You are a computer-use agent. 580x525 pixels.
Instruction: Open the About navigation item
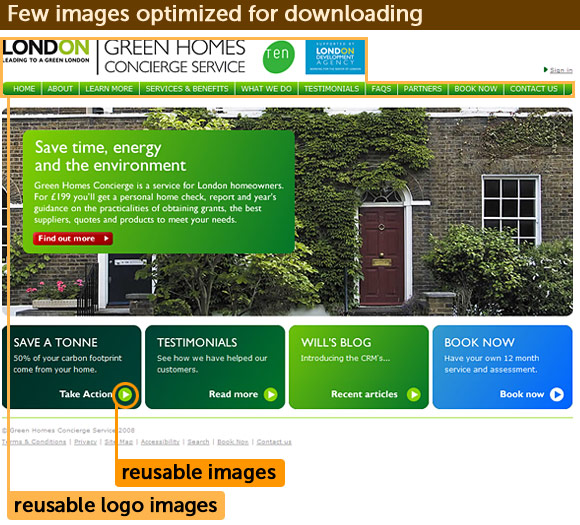click(x=60, y=89)
